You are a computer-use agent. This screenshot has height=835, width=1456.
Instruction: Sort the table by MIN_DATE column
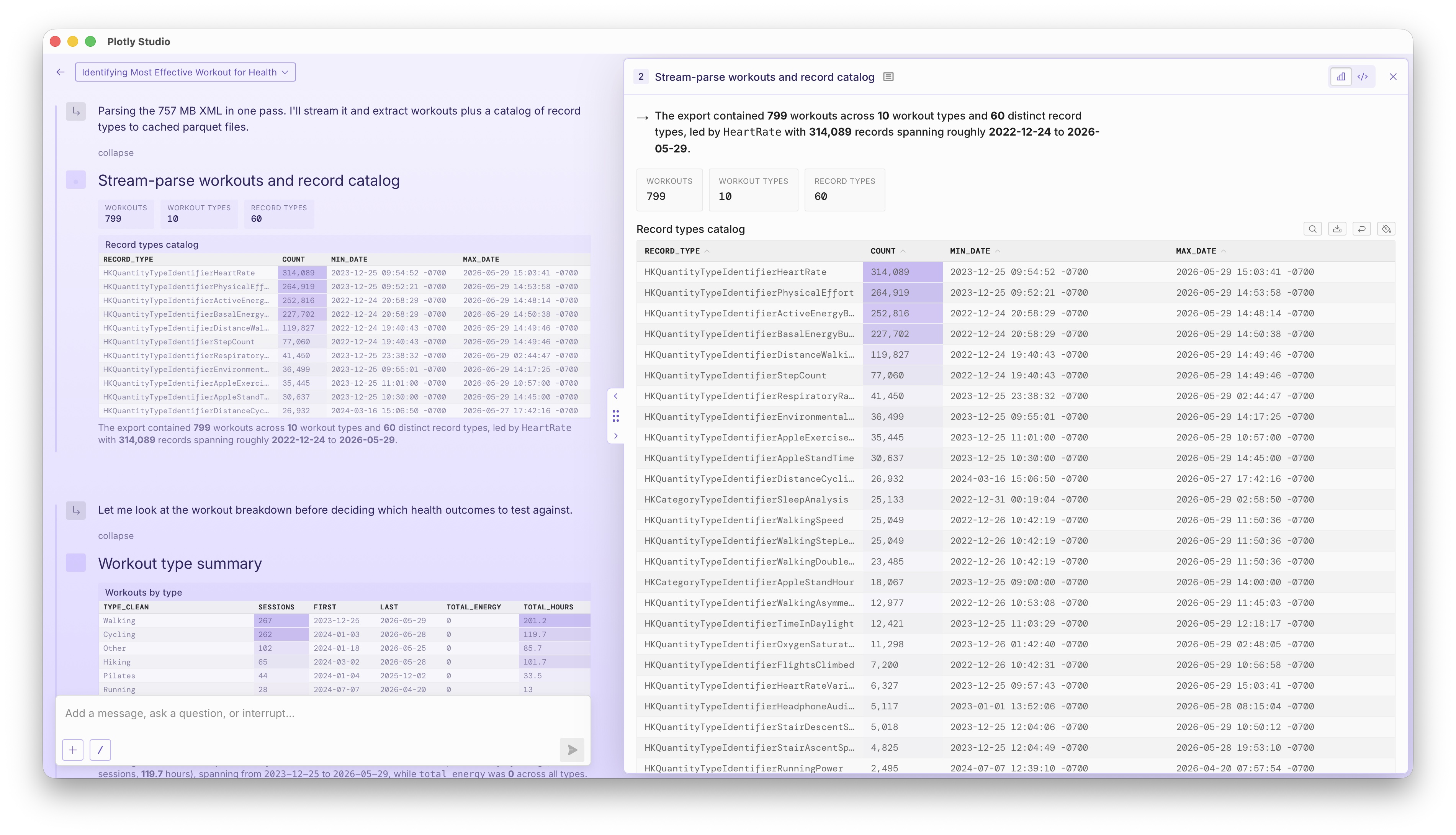coord(975,251)
